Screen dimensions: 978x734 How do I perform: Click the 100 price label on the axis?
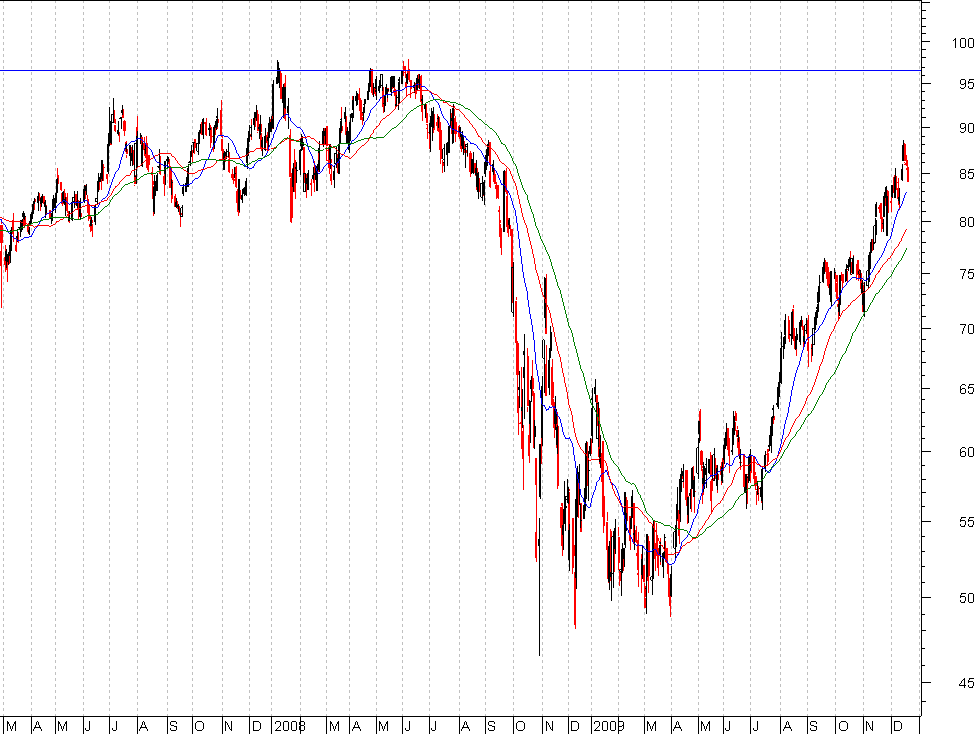pos(962,43)
